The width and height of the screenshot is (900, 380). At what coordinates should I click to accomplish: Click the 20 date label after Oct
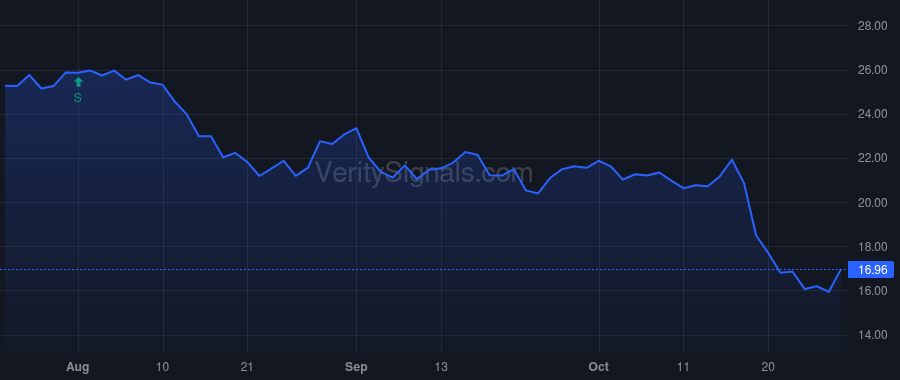[x=769, y=367]
